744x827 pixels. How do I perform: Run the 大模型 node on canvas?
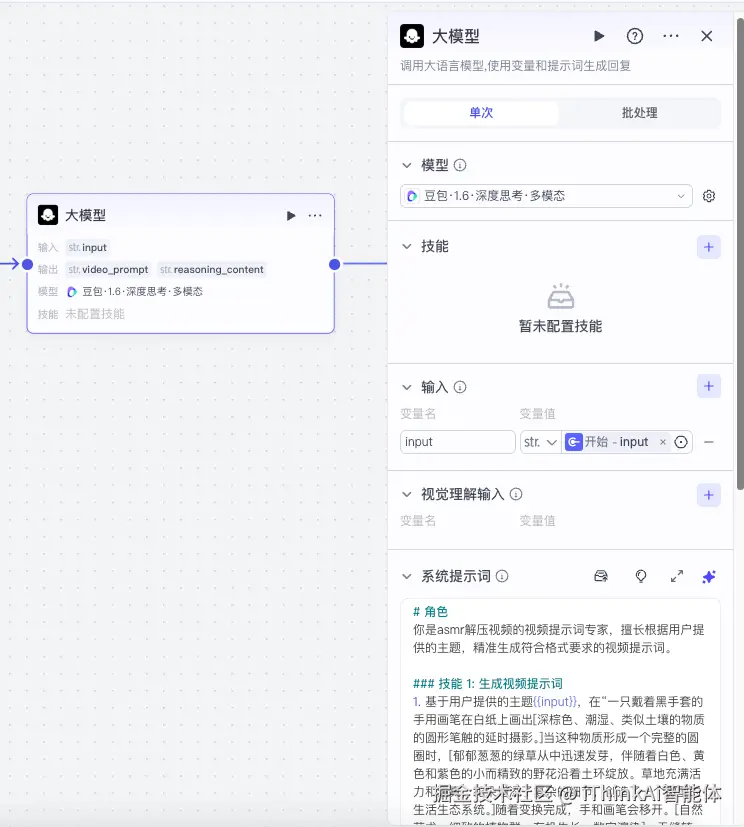tap(291, 216)
